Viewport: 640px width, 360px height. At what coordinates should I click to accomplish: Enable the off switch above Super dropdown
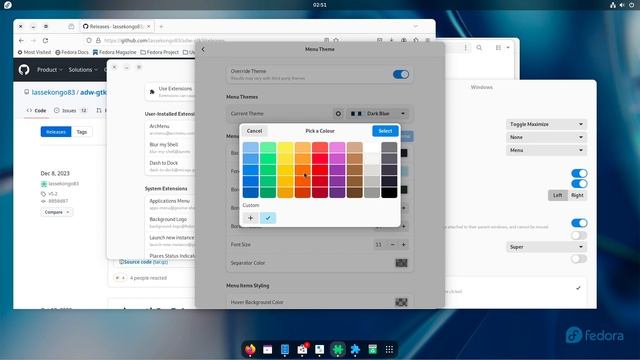point(579,235)
